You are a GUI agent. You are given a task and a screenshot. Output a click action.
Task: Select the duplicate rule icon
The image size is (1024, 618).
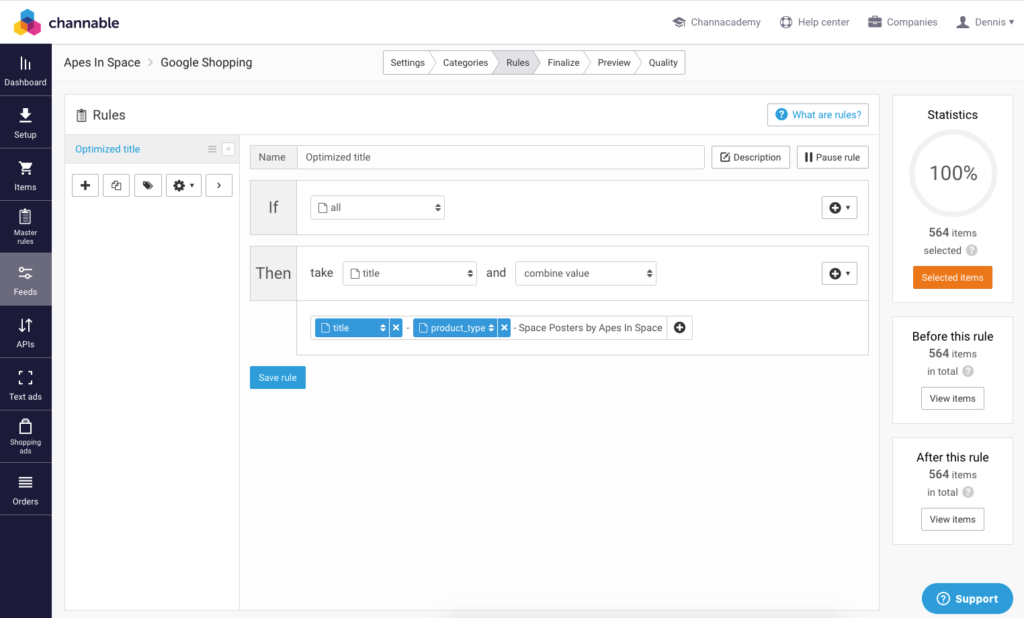point(115,185)
